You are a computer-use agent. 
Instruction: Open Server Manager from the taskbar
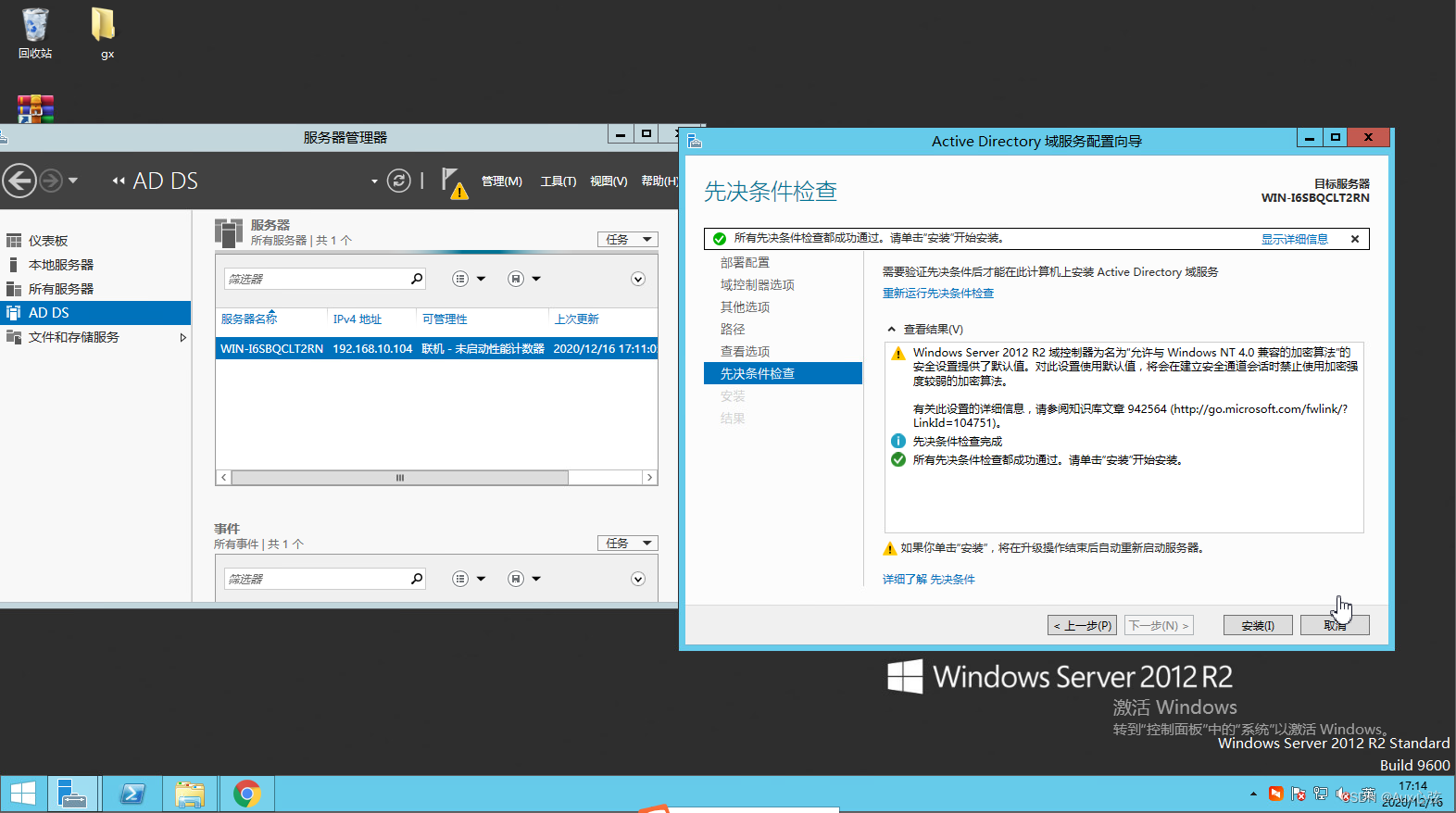[x=72, y=794]
